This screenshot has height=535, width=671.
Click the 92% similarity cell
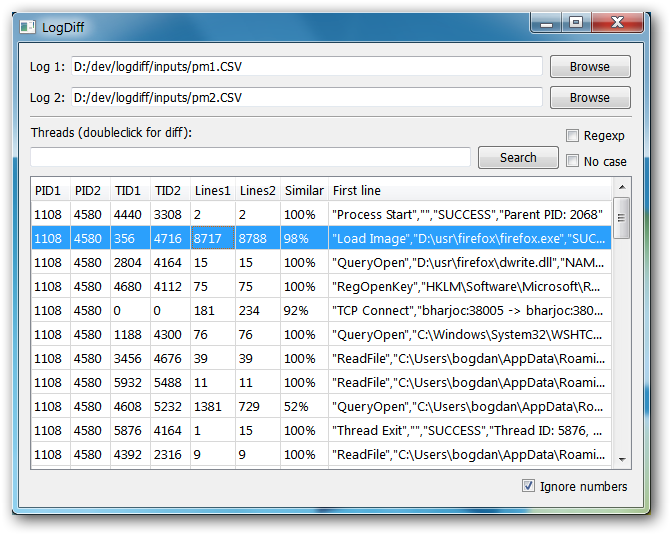coord(304,310)
